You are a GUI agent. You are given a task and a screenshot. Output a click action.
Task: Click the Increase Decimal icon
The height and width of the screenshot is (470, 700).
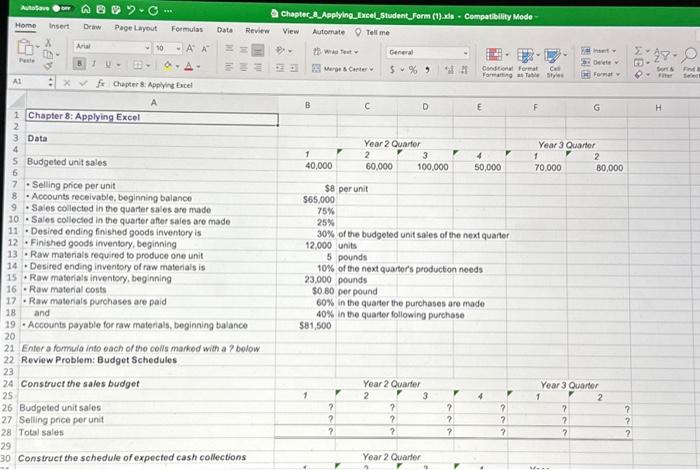(450, 70)
